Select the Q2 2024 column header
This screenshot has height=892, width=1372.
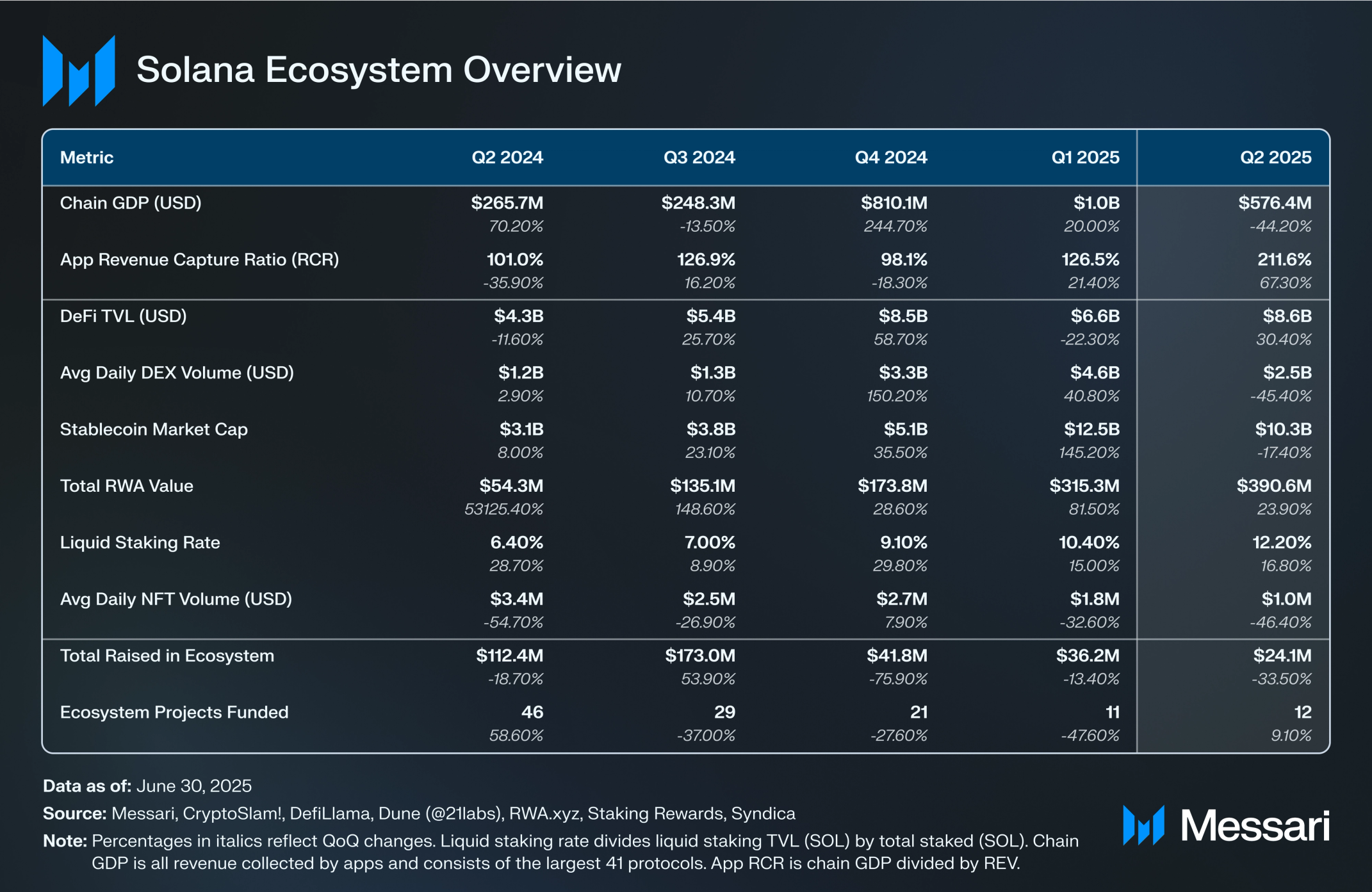(x=507, y=158)
